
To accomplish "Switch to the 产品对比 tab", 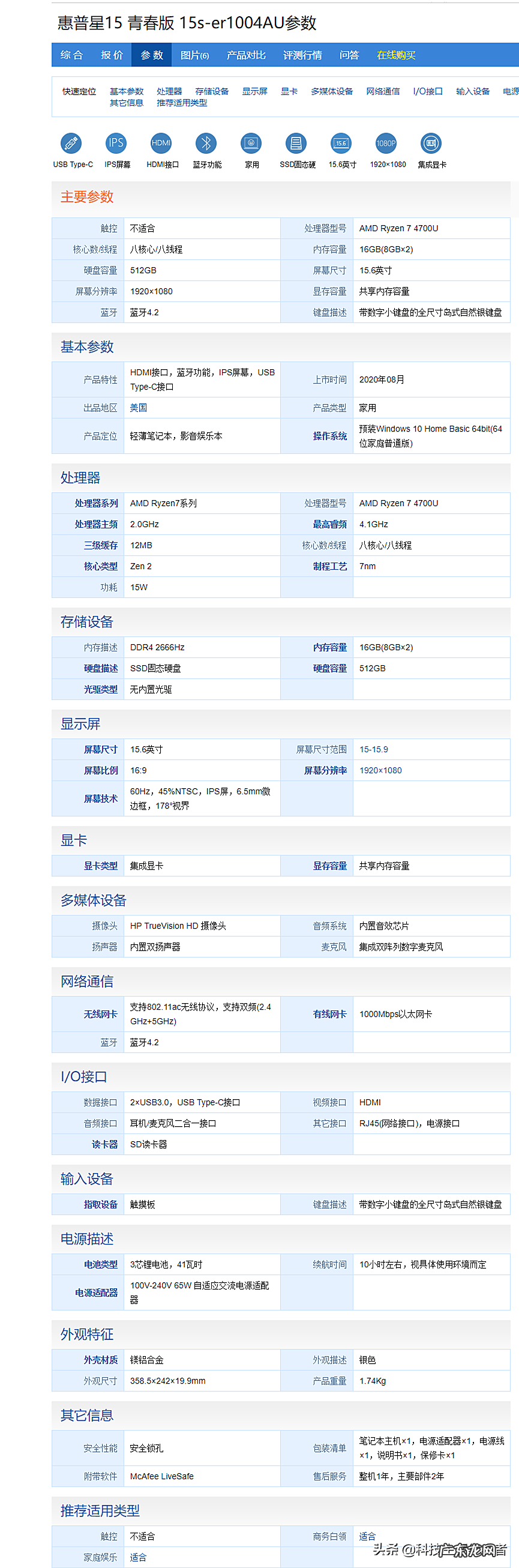I will pos(246,55).
